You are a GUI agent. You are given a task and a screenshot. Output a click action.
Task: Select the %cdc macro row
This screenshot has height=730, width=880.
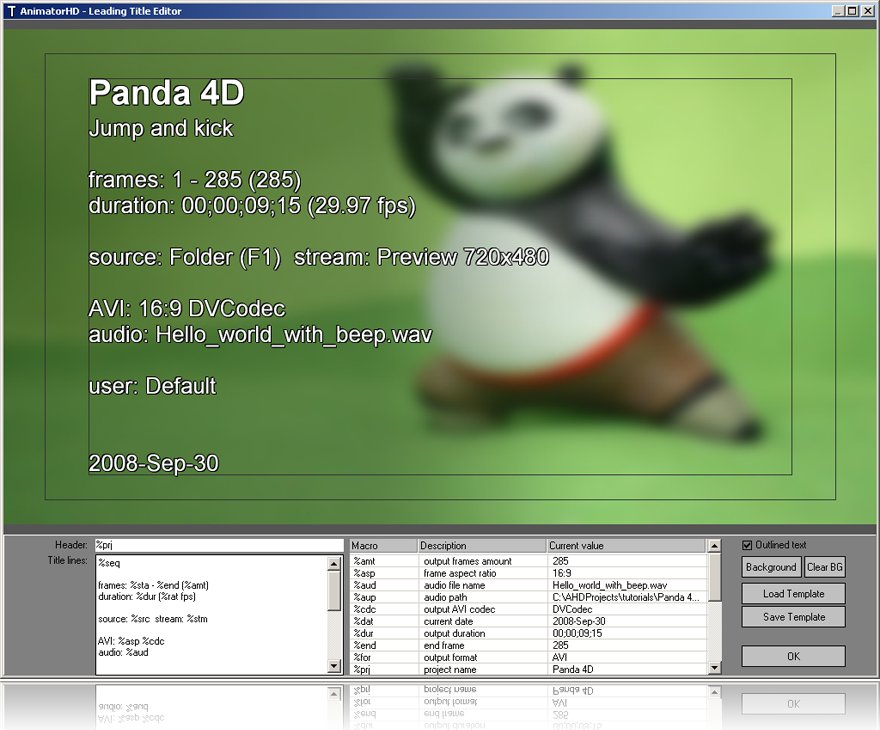coord(528,609)
